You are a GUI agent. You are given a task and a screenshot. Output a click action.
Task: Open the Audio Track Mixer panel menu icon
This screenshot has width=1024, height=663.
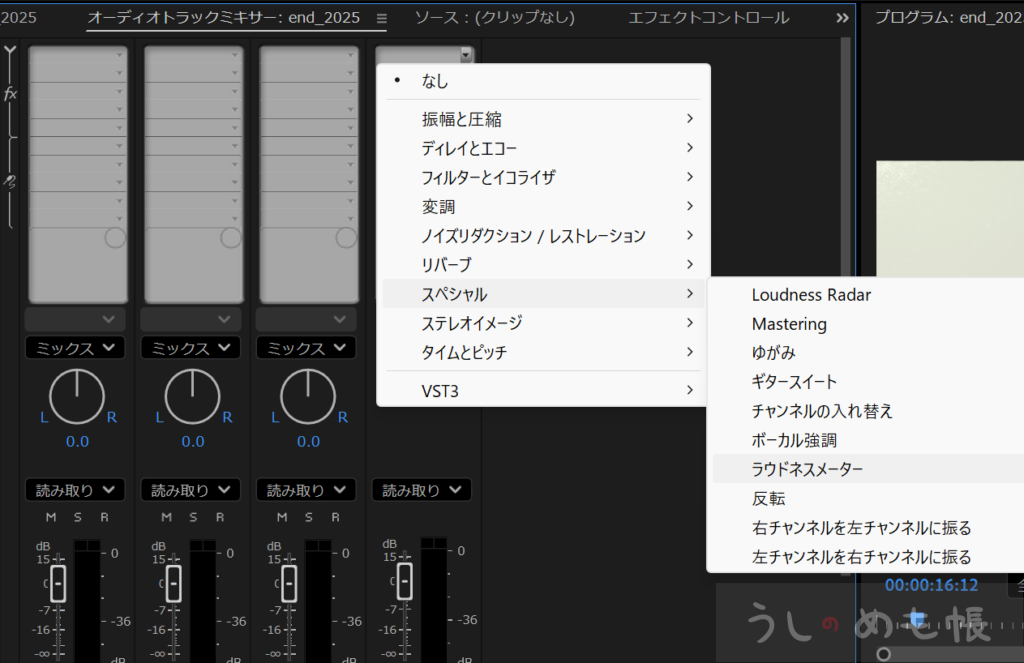pyautogui.click(x=381, y=18)
